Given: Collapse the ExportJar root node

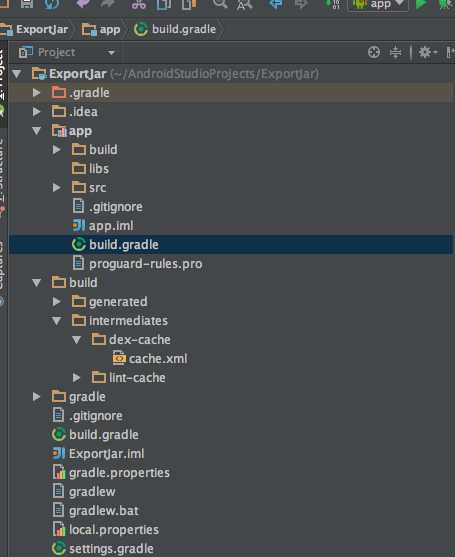Looking at the screenshot, I should (17, 74).
